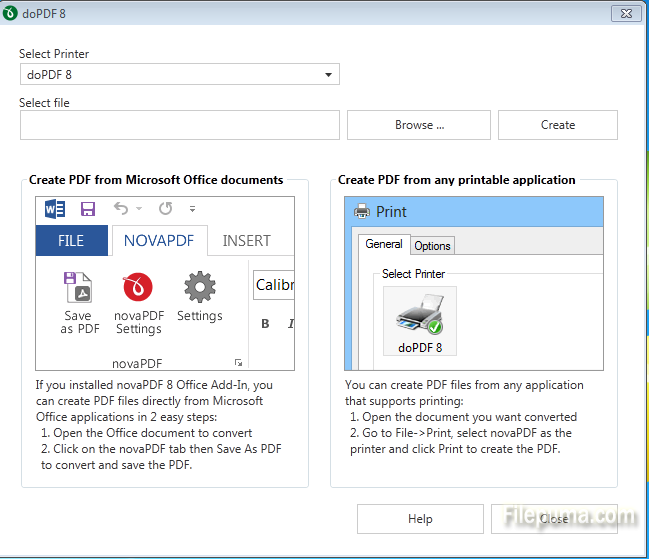Open the blue FILE tab
The height and width of the screenshot is (559, 649).
[x=71, y=241]
